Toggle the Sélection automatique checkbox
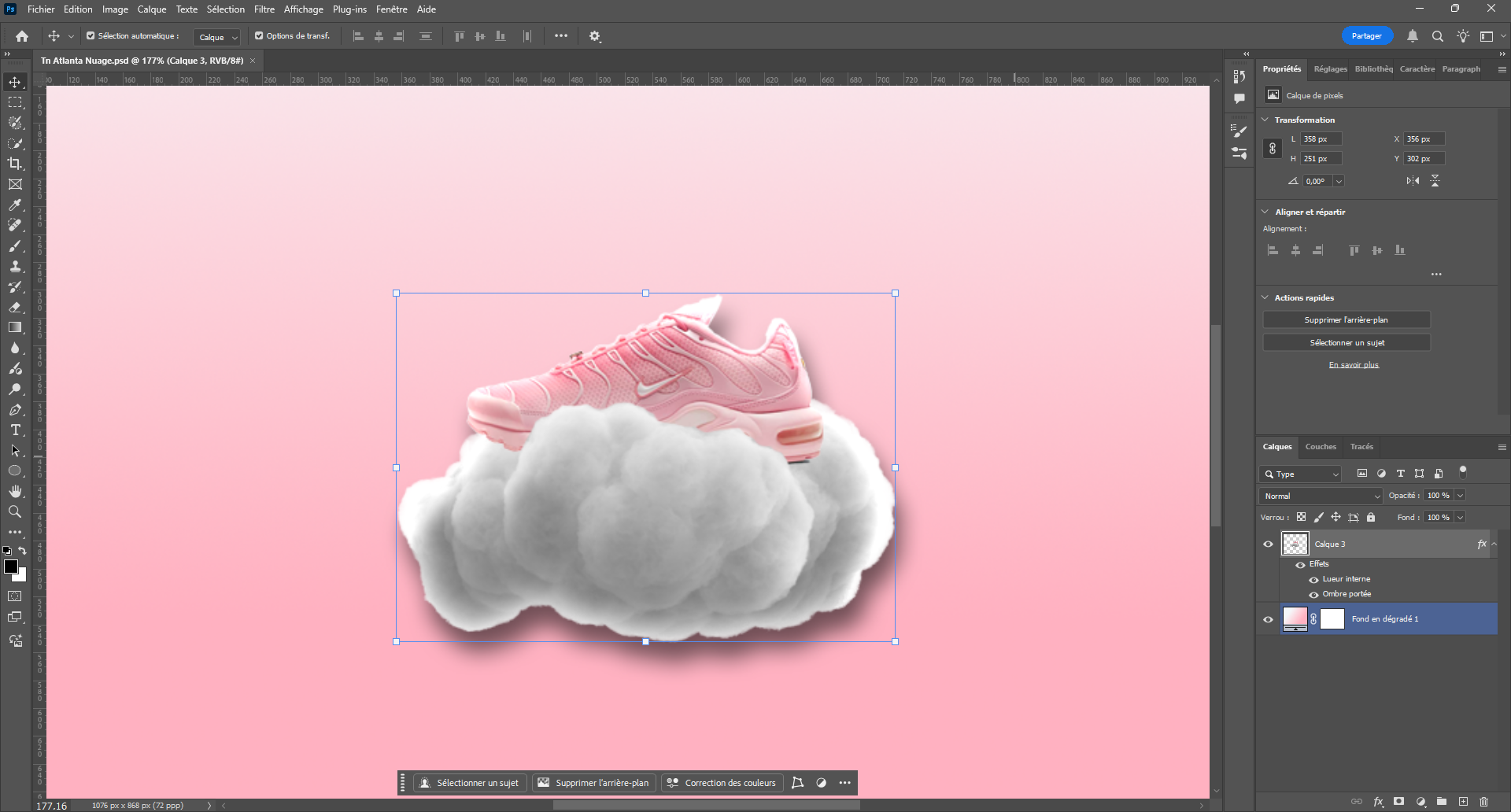This screenshot has height=812, width=1511. pyautogui.click(x=91, y=36)
